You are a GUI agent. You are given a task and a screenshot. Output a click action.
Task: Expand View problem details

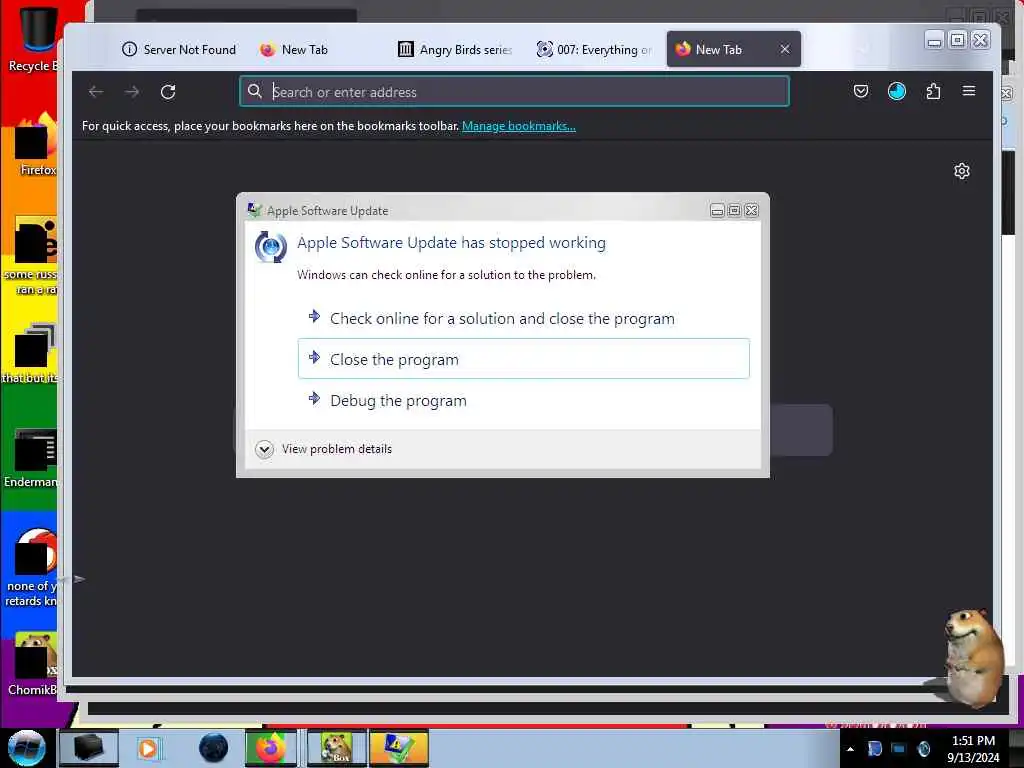point(325,449)
